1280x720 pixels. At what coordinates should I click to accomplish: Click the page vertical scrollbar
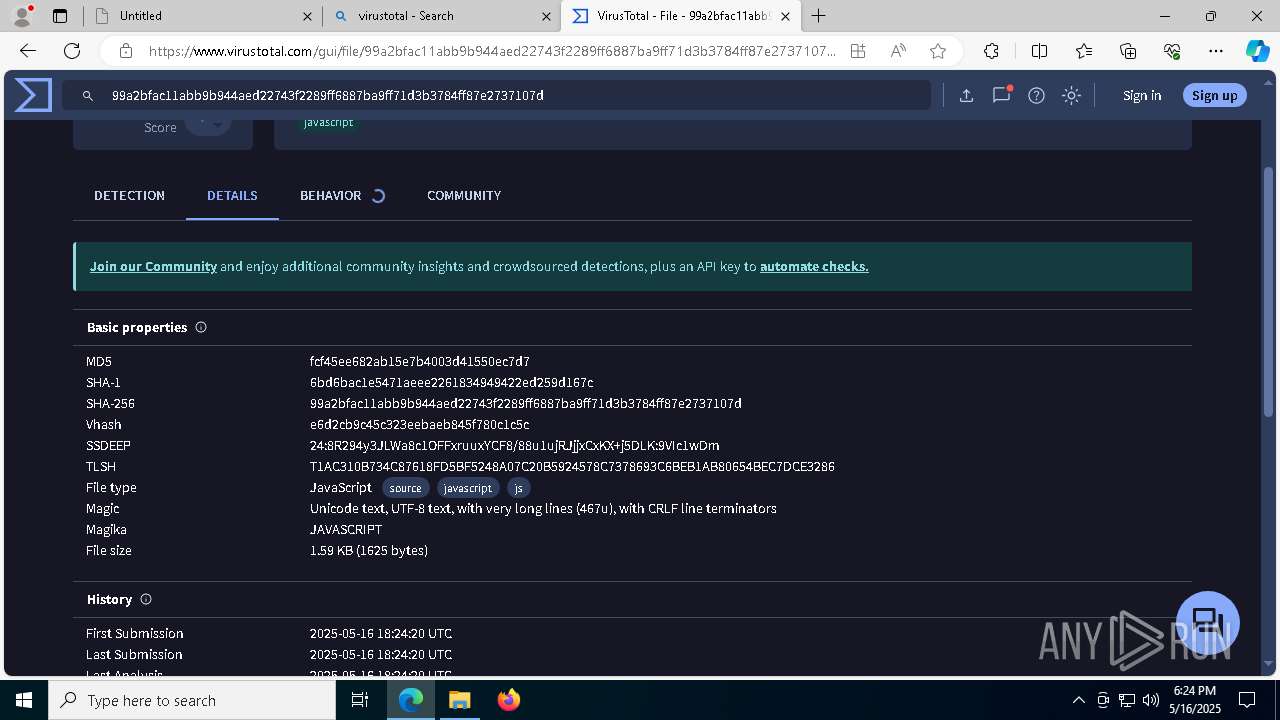[x=1269, y=290]
